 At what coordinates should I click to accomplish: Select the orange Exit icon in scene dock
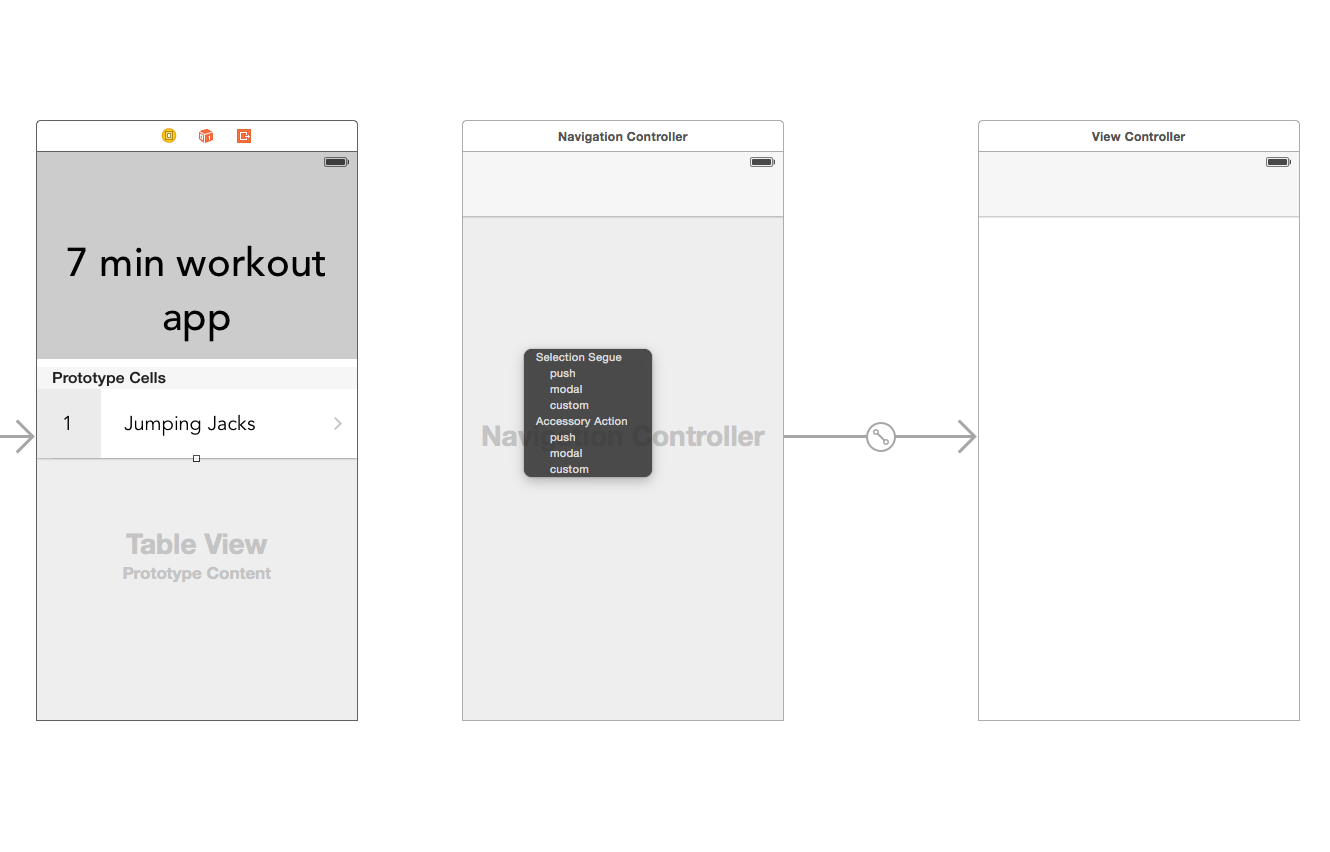point(244,136)
